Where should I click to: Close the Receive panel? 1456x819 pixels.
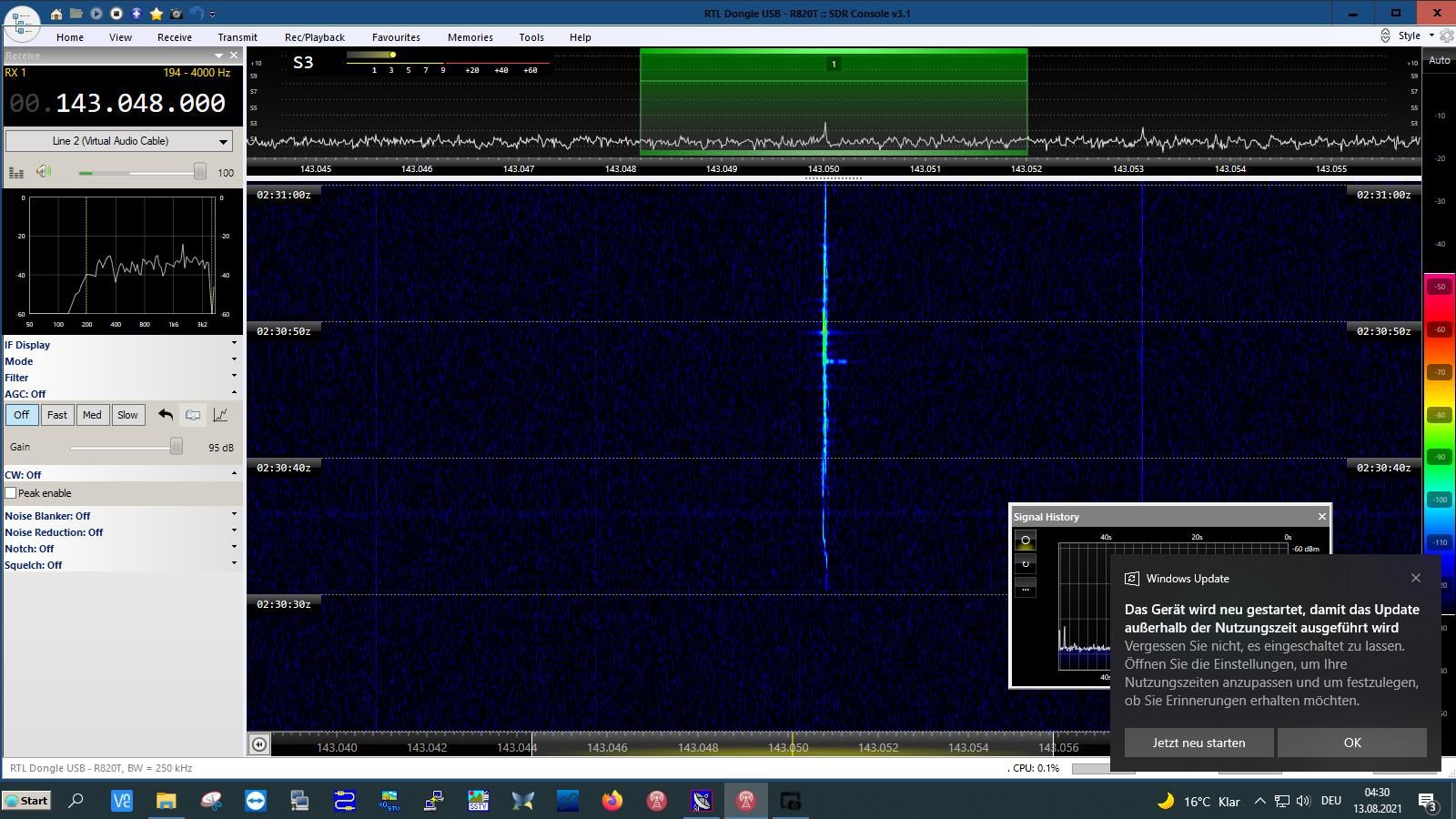click(234, 56)
